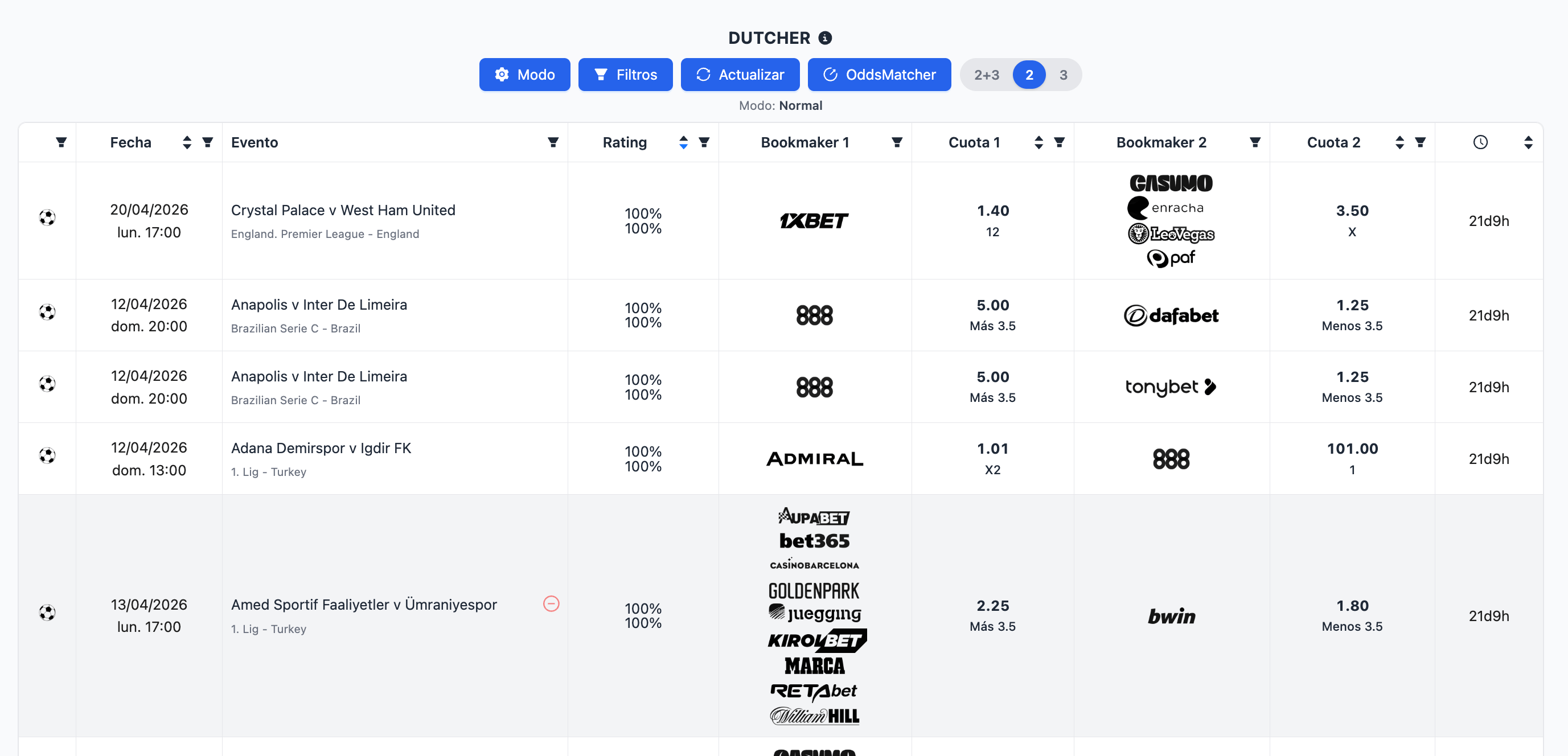Viewport: 1568px width, 756px height.
Task: Click the Goldenpark bookmaker logo
Action: [x=814, y=590]
